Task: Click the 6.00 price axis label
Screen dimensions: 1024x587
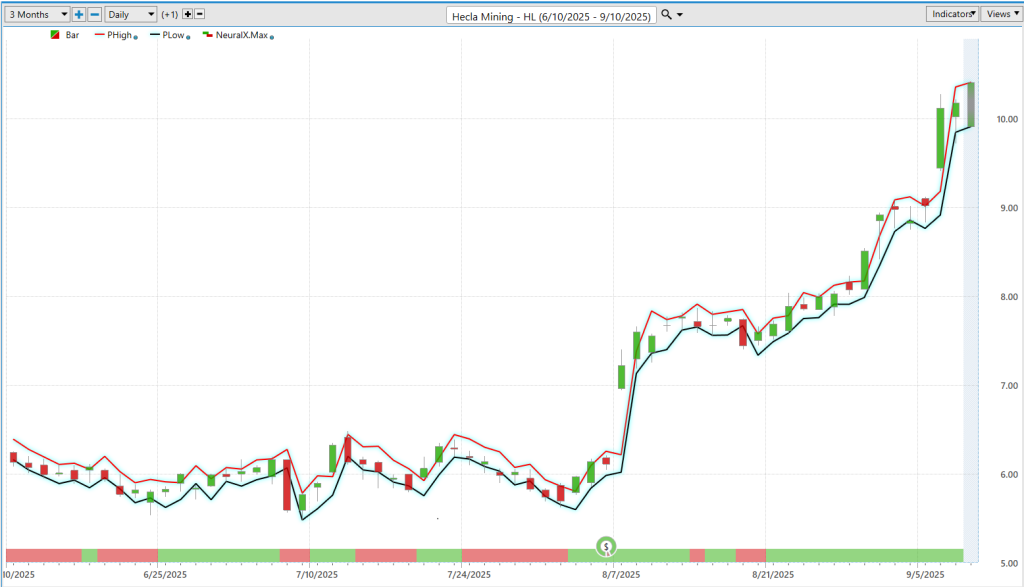Action: (1009, 474)
